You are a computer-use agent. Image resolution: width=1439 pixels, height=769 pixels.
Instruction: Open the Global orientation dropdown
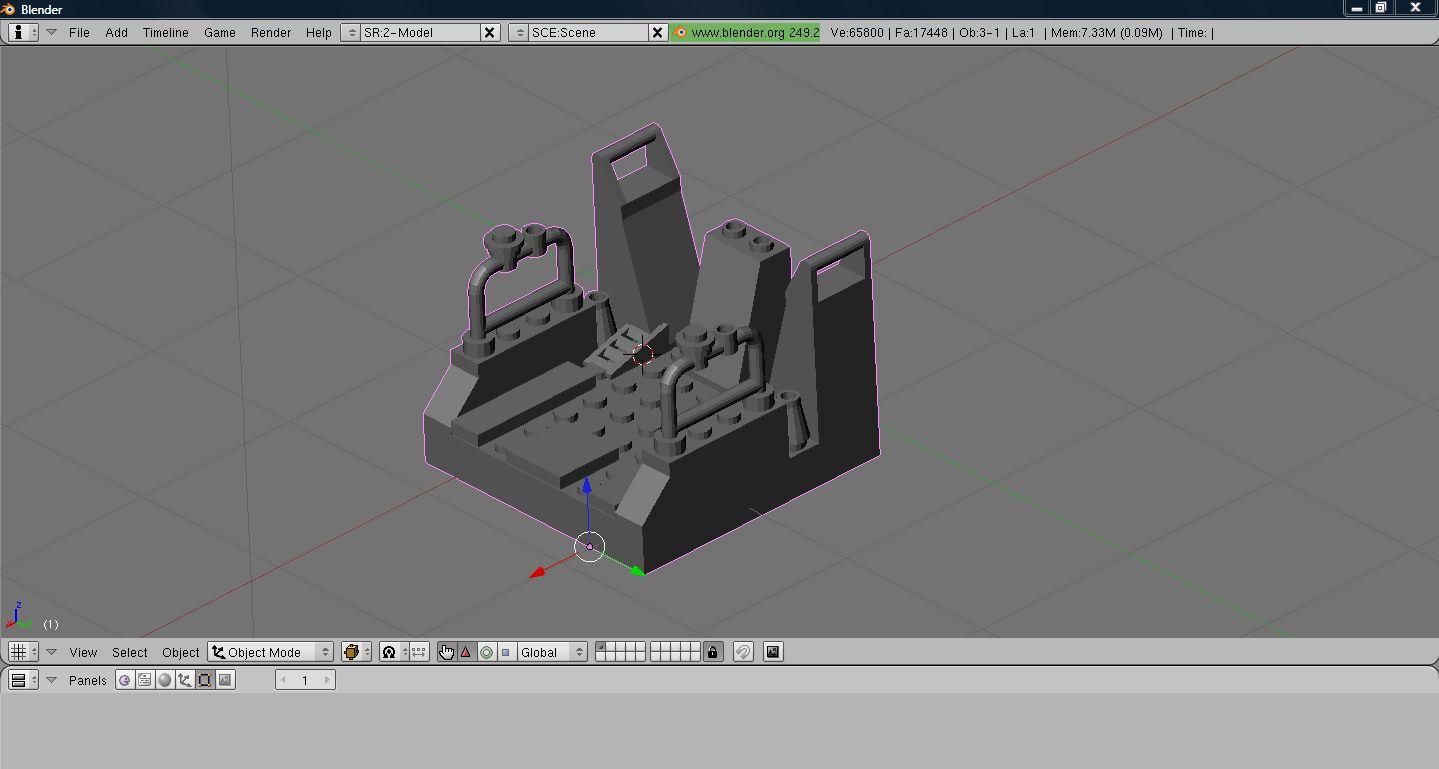pyautogui.click(x=551, y=652)
